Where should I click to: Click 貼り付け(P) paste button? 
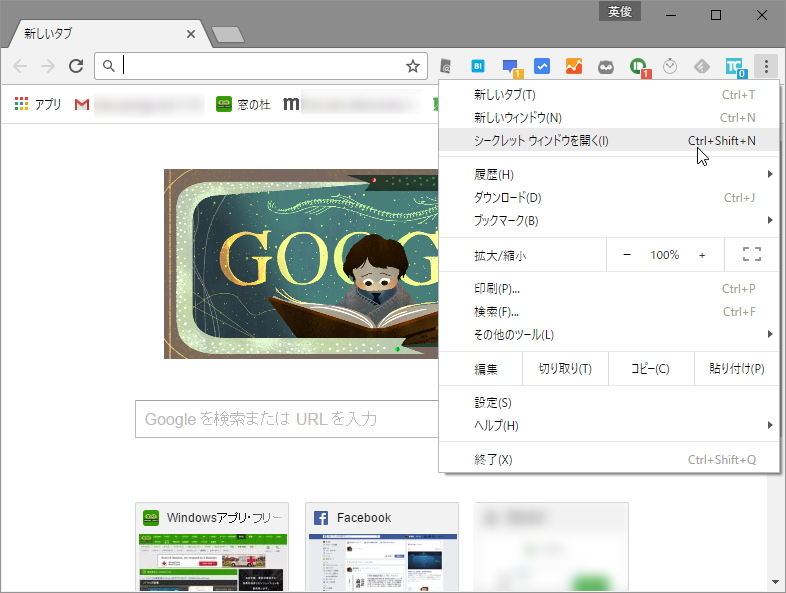pos(737,369)
